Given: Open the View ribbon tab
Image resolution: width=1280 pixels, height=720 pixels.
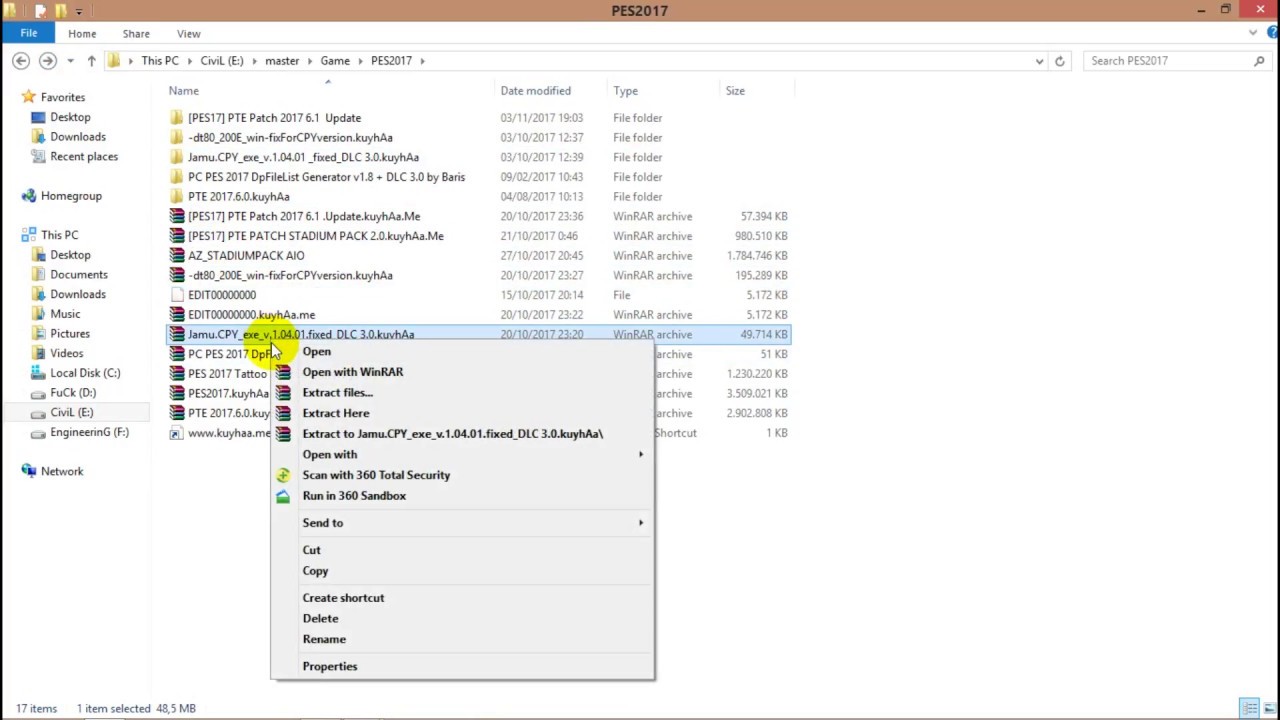Looking at the screenshot, I should click(x=188, y=34).
